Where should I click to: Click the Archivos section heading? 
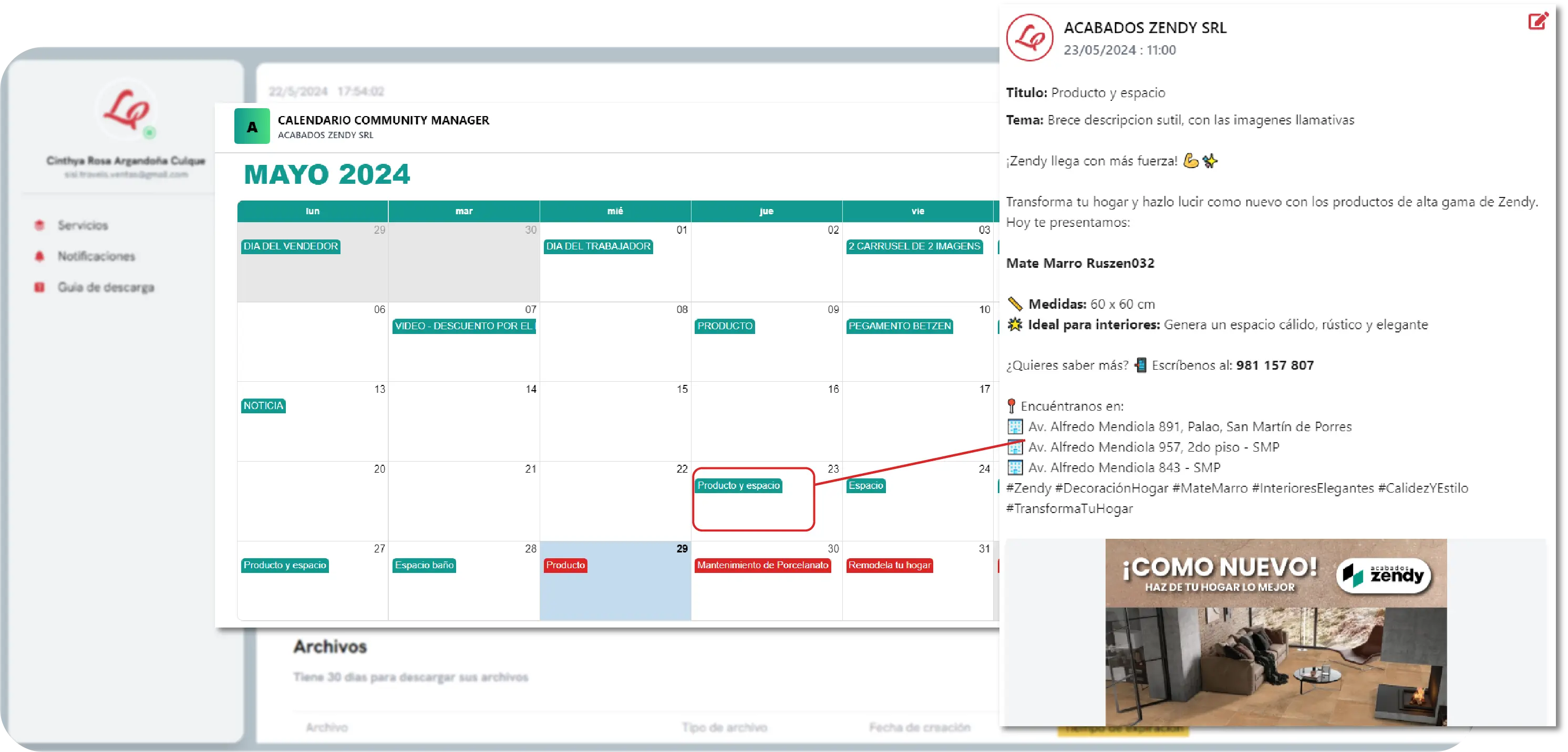[x=330, y=646]
